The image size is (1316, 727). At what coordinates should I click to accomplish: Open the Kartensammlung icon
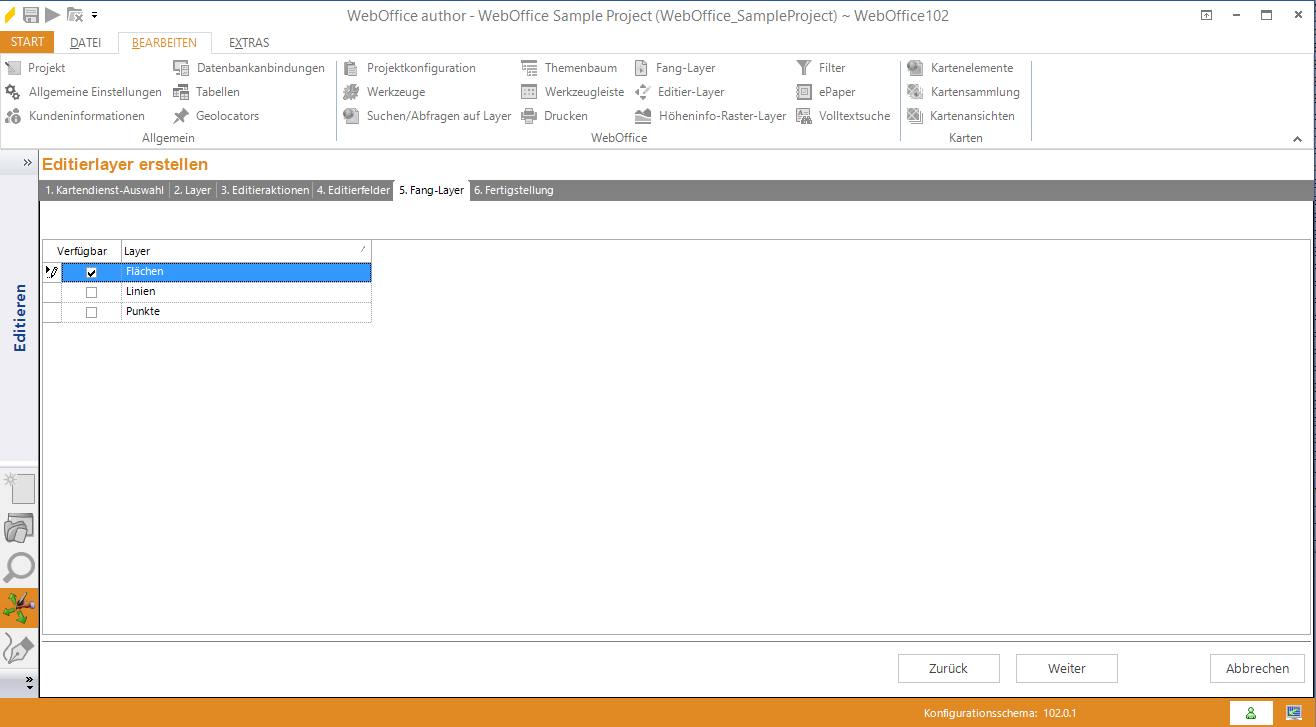[x=915, y=92]
